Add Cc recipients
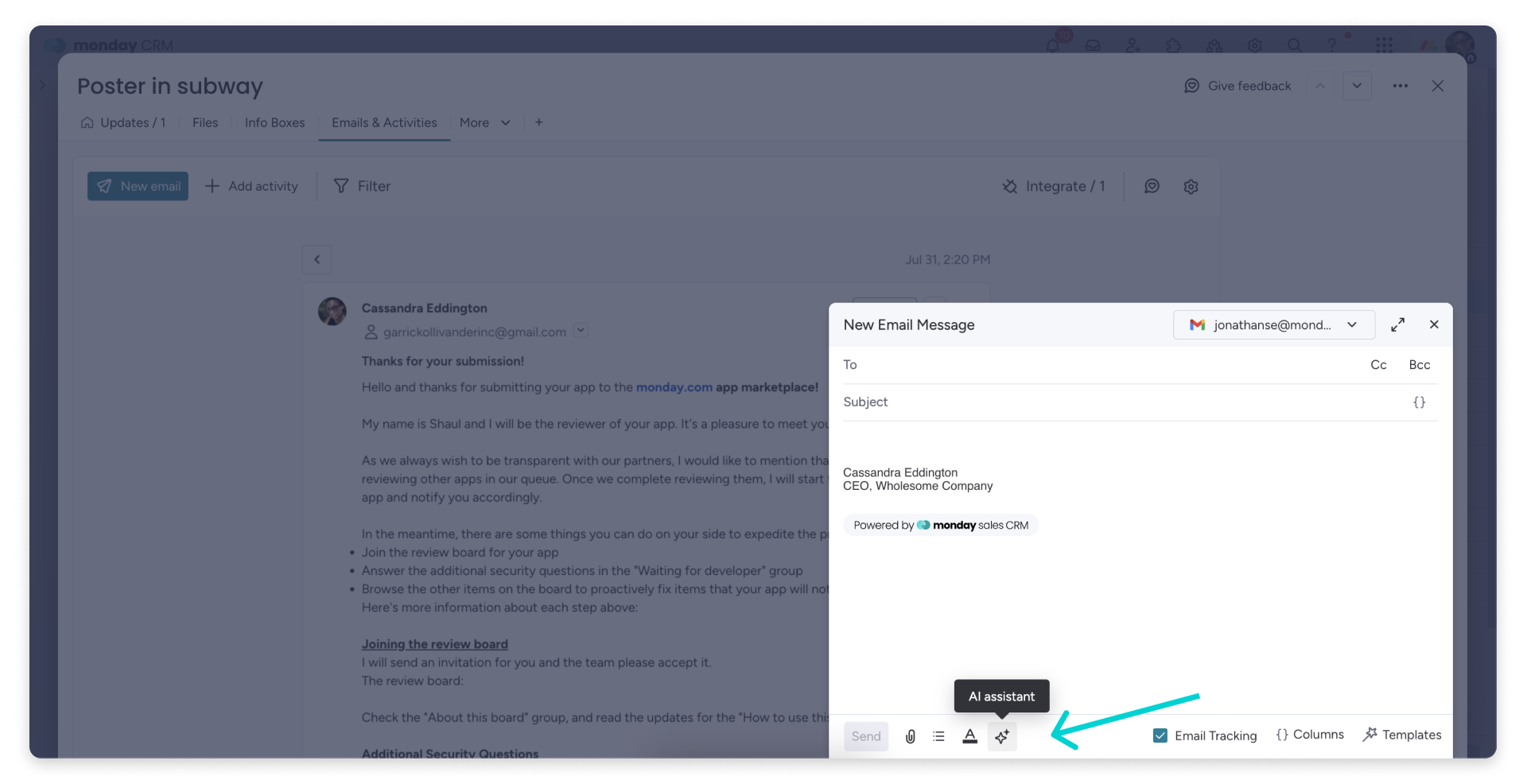Image resolution: width=1527 pixels, height=784 pixels. (x=1378, y=365)
